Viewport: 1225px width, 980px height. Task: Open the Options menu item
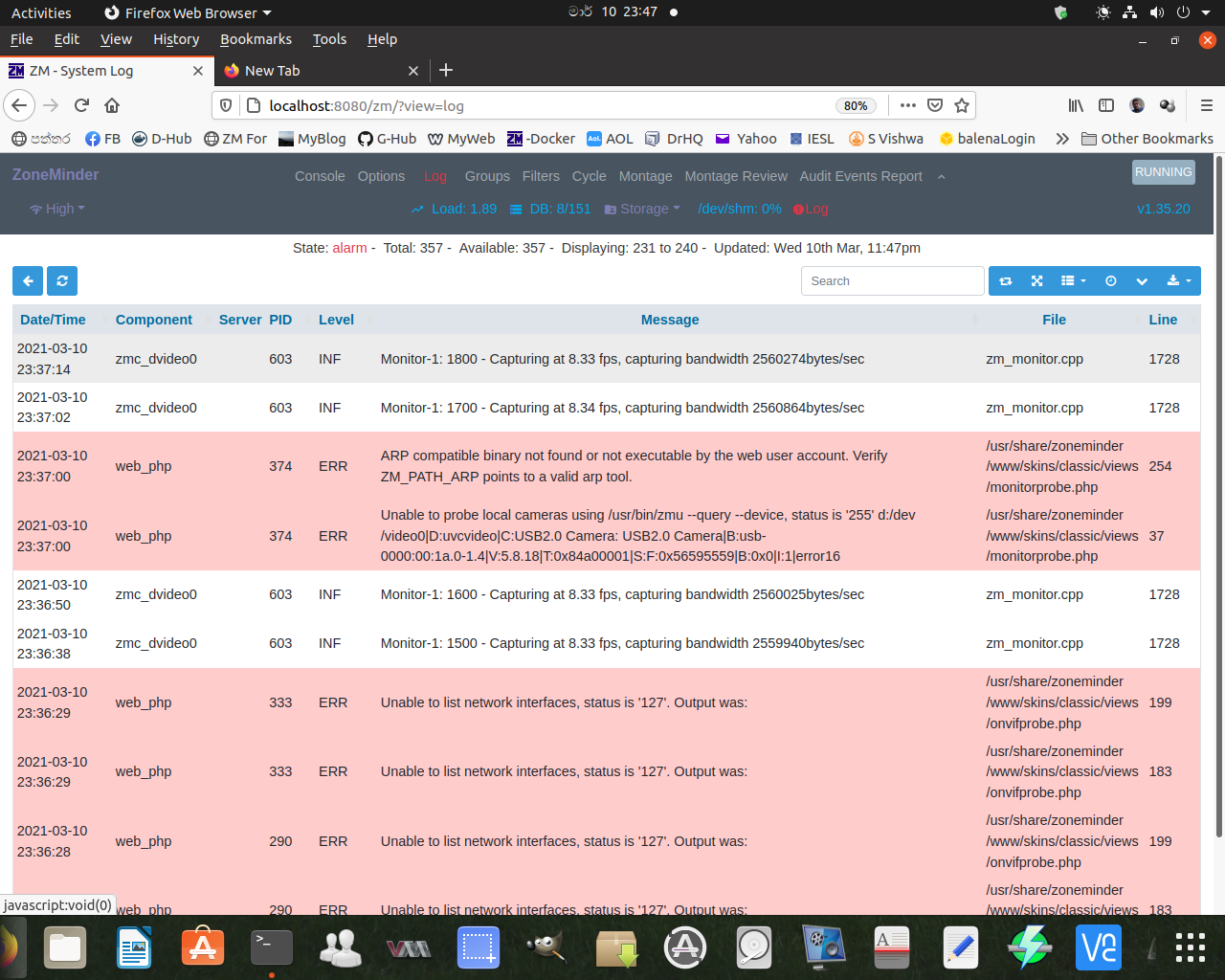tap(381, 176)
